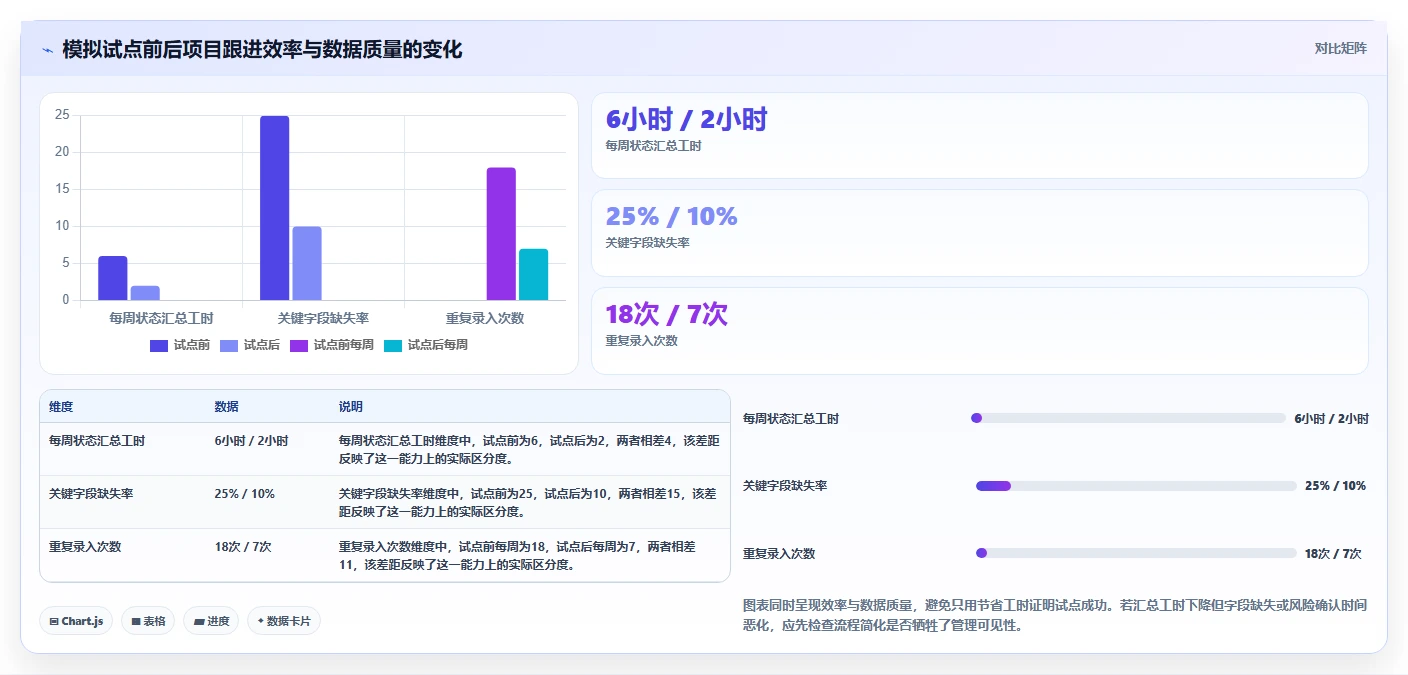Click the 对比矩阵 label in the header

1340,48
